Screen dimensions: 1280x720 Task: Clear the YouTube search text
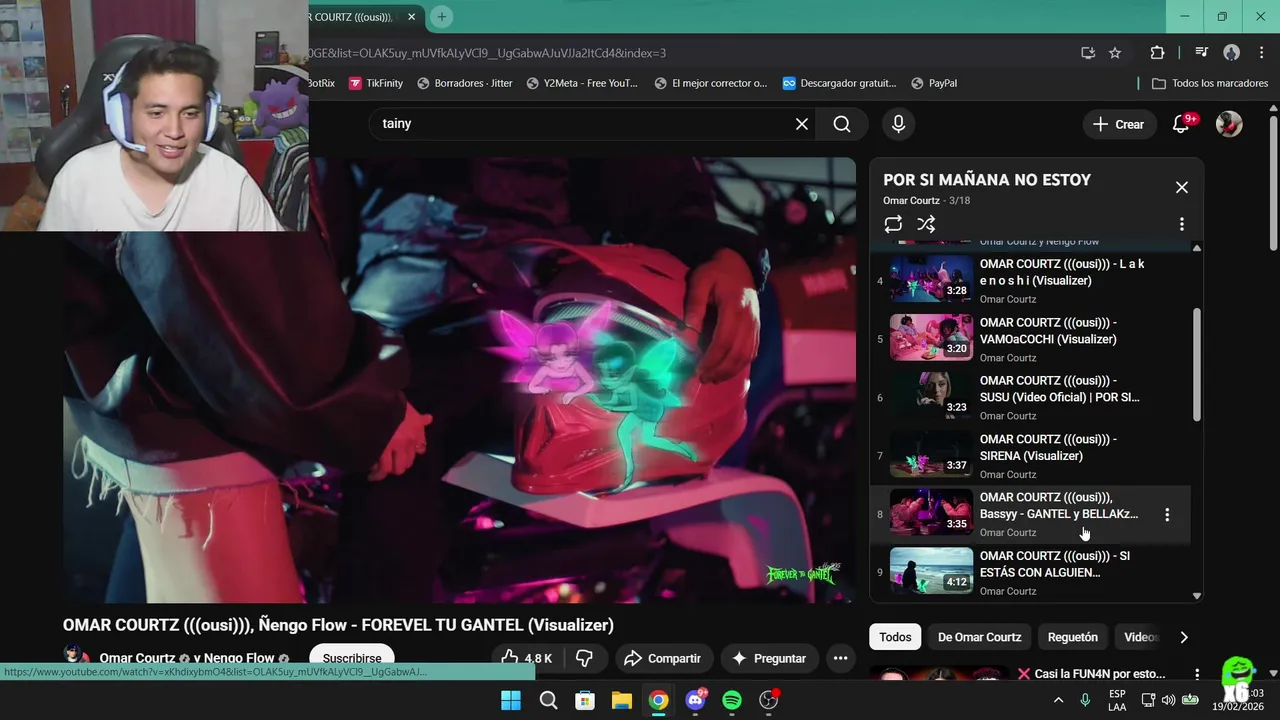tap(802, 124)
